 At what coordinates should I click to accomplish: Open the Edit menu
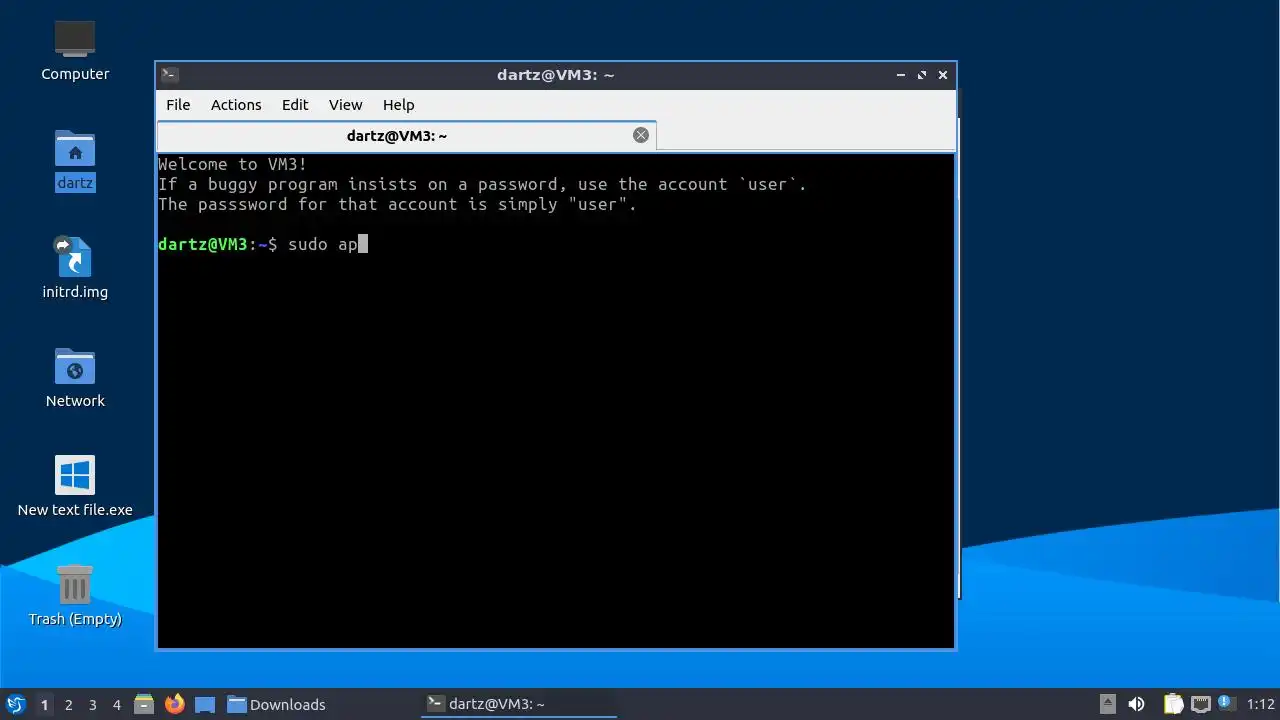[295, 104]
